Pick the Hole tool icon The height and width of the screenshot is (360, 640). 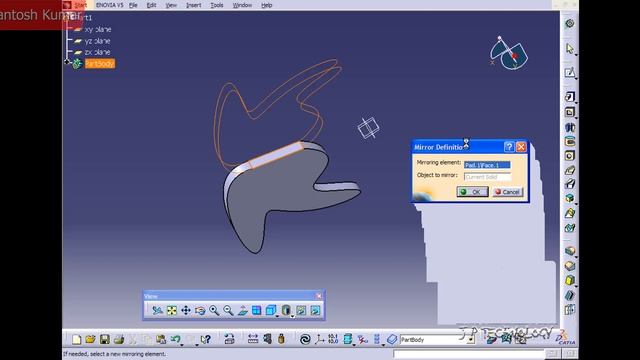coord(570,156)
